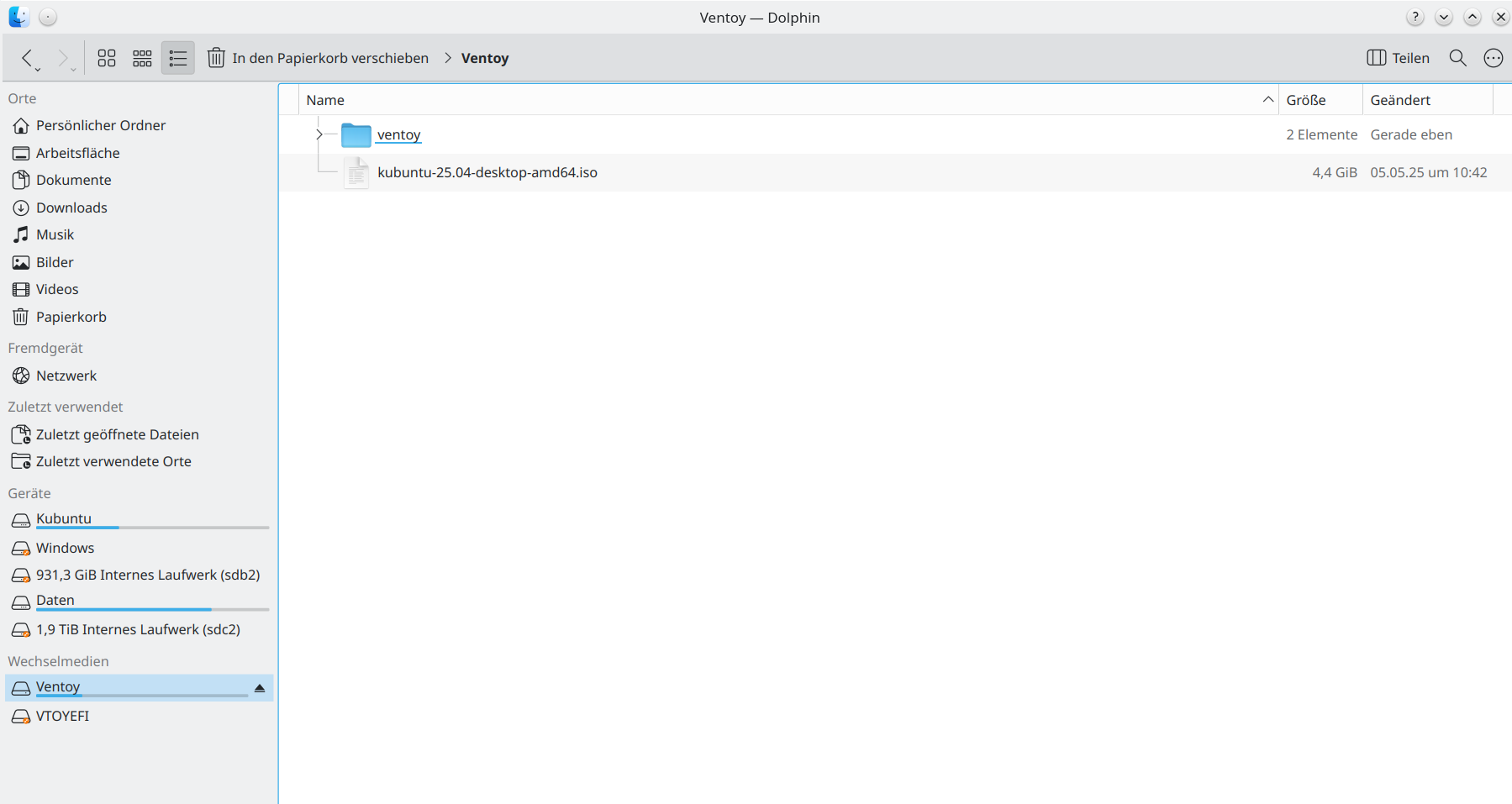
Task: Open Dokumente in the sidebar
Action: (139, 180)
